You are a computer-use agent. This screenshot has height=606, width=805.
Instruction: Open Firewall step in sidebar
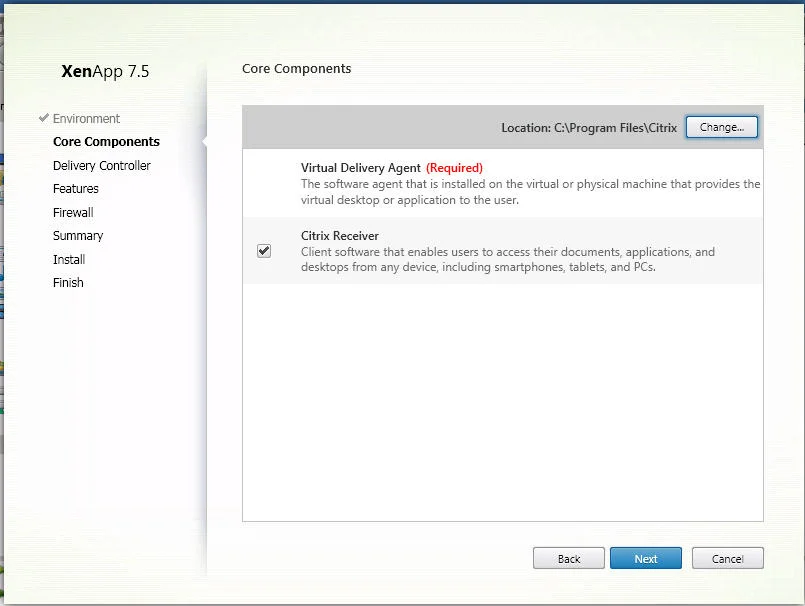point(73,212)
